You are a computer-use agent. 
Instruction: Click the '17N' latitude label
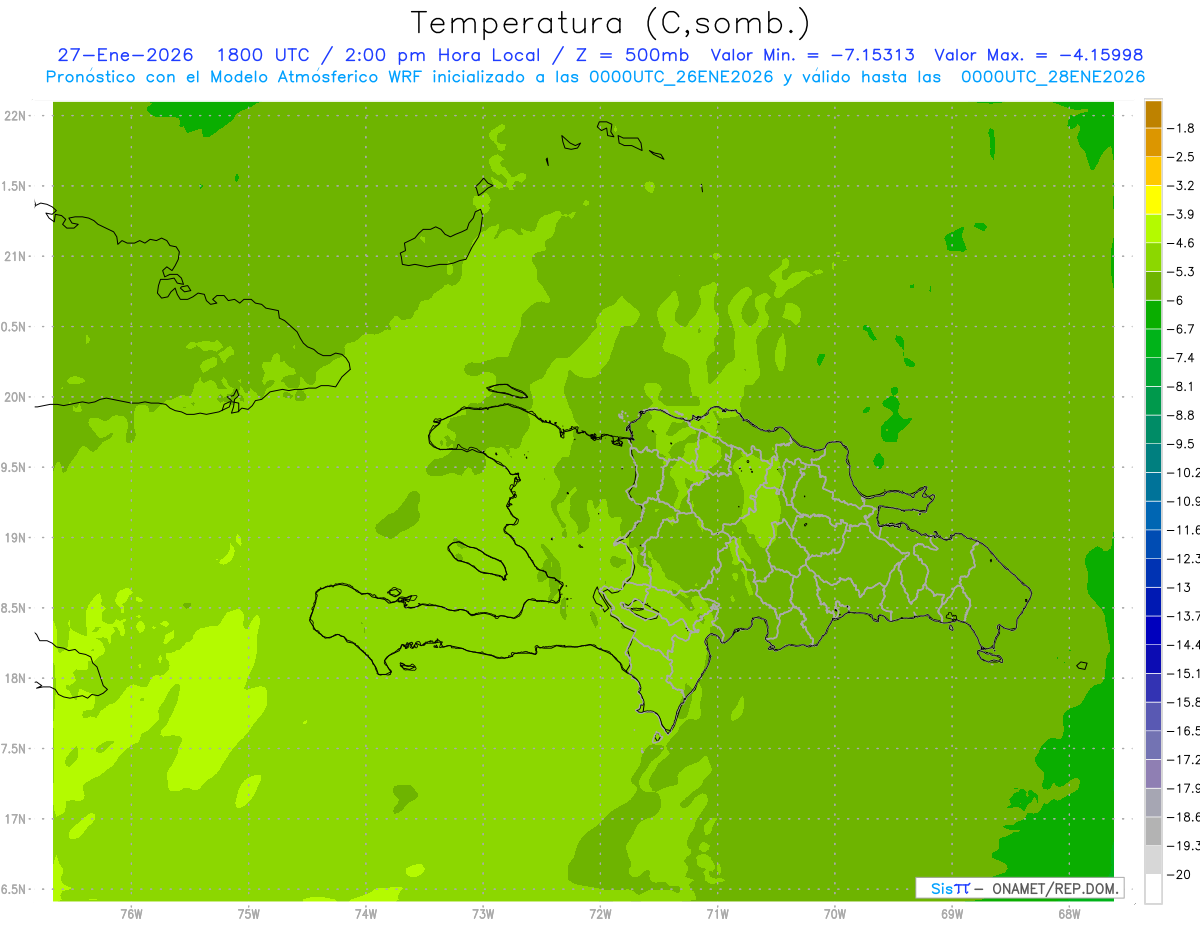(x=16, y=819)
